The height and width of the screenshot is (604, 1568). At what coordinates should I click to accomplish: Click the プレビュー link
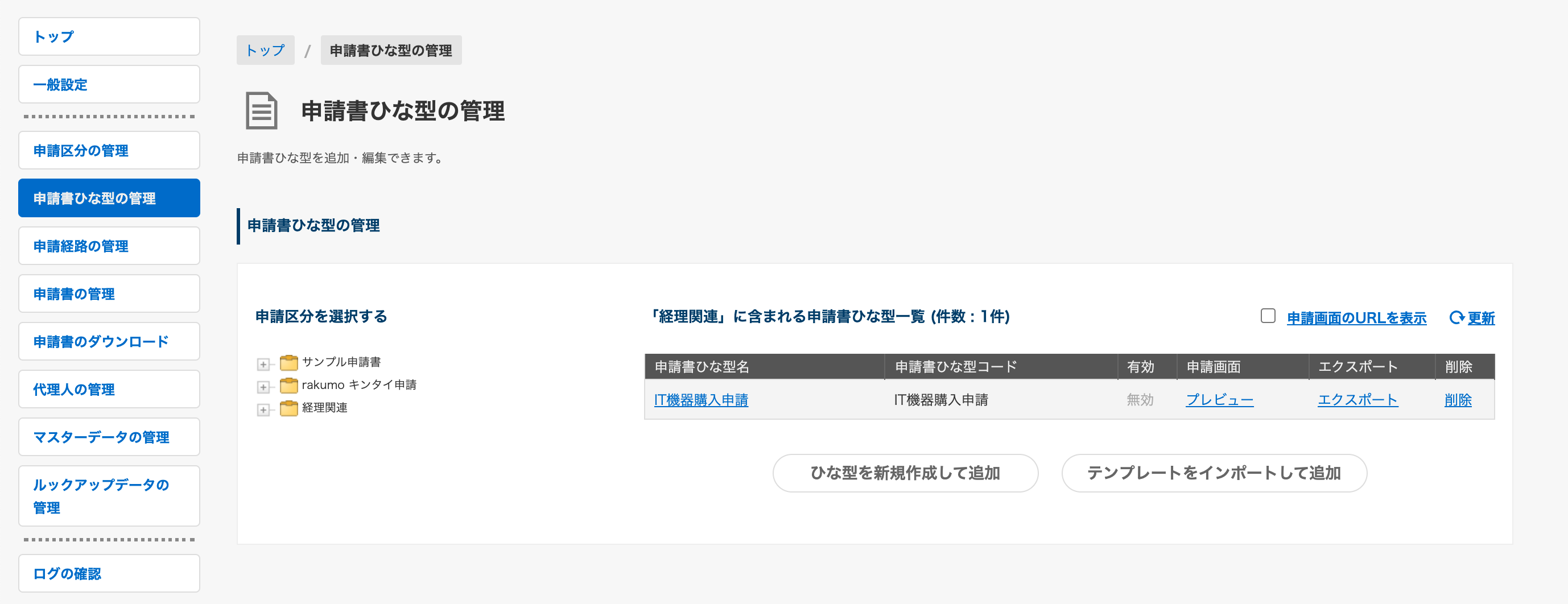tap(1219, 400)
